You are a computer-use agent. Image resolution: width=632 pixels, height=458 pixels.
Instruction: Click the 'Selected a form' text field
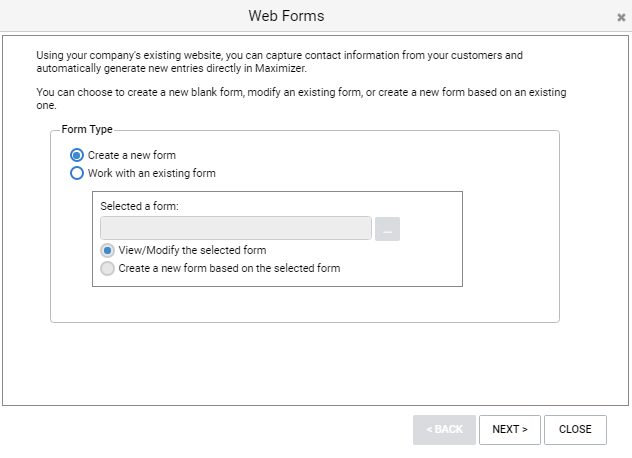(236, 228)
